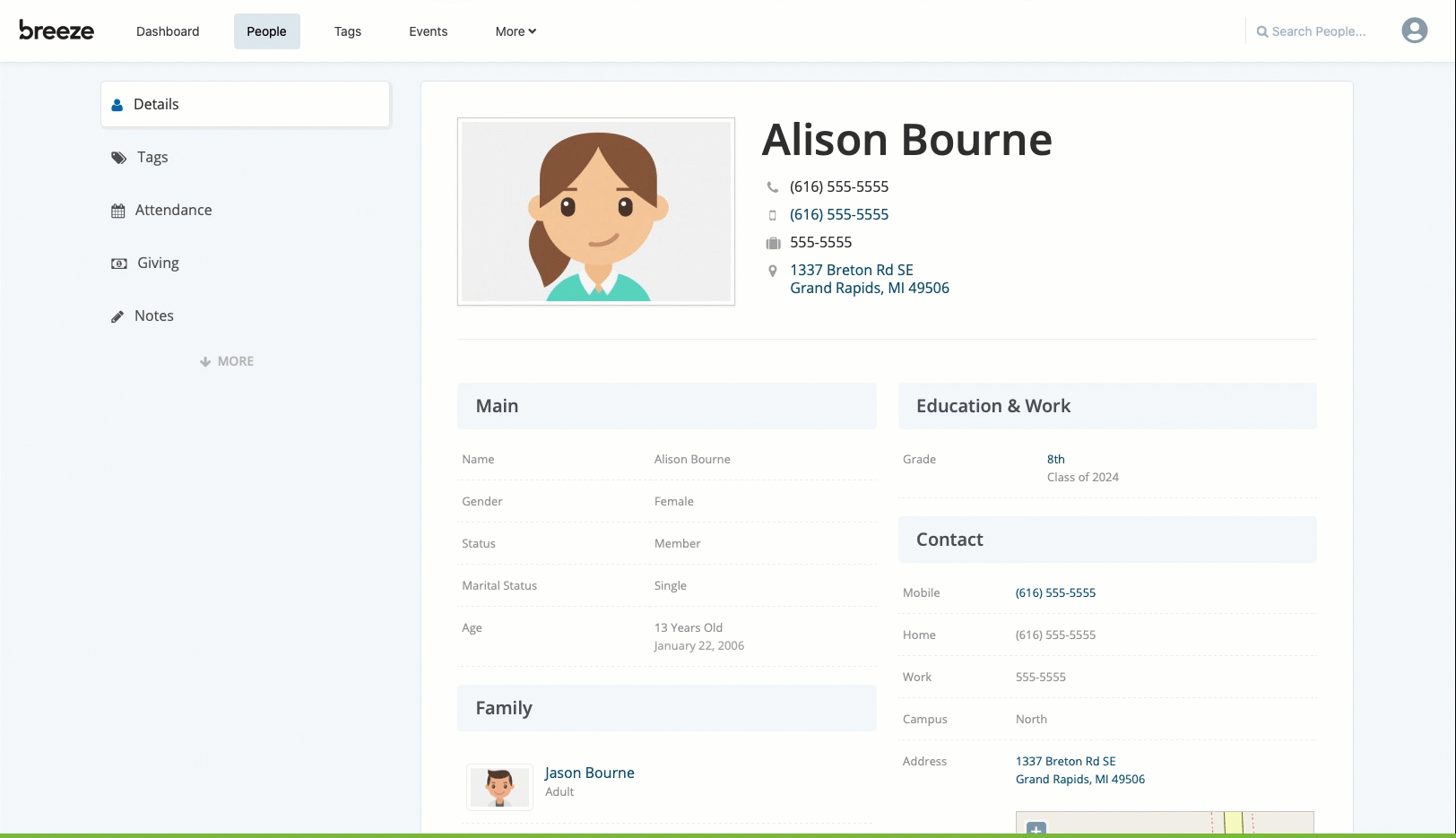1456x838 pixels.
Task: Click the header home number beside handset icon
Action: [839, 186]
